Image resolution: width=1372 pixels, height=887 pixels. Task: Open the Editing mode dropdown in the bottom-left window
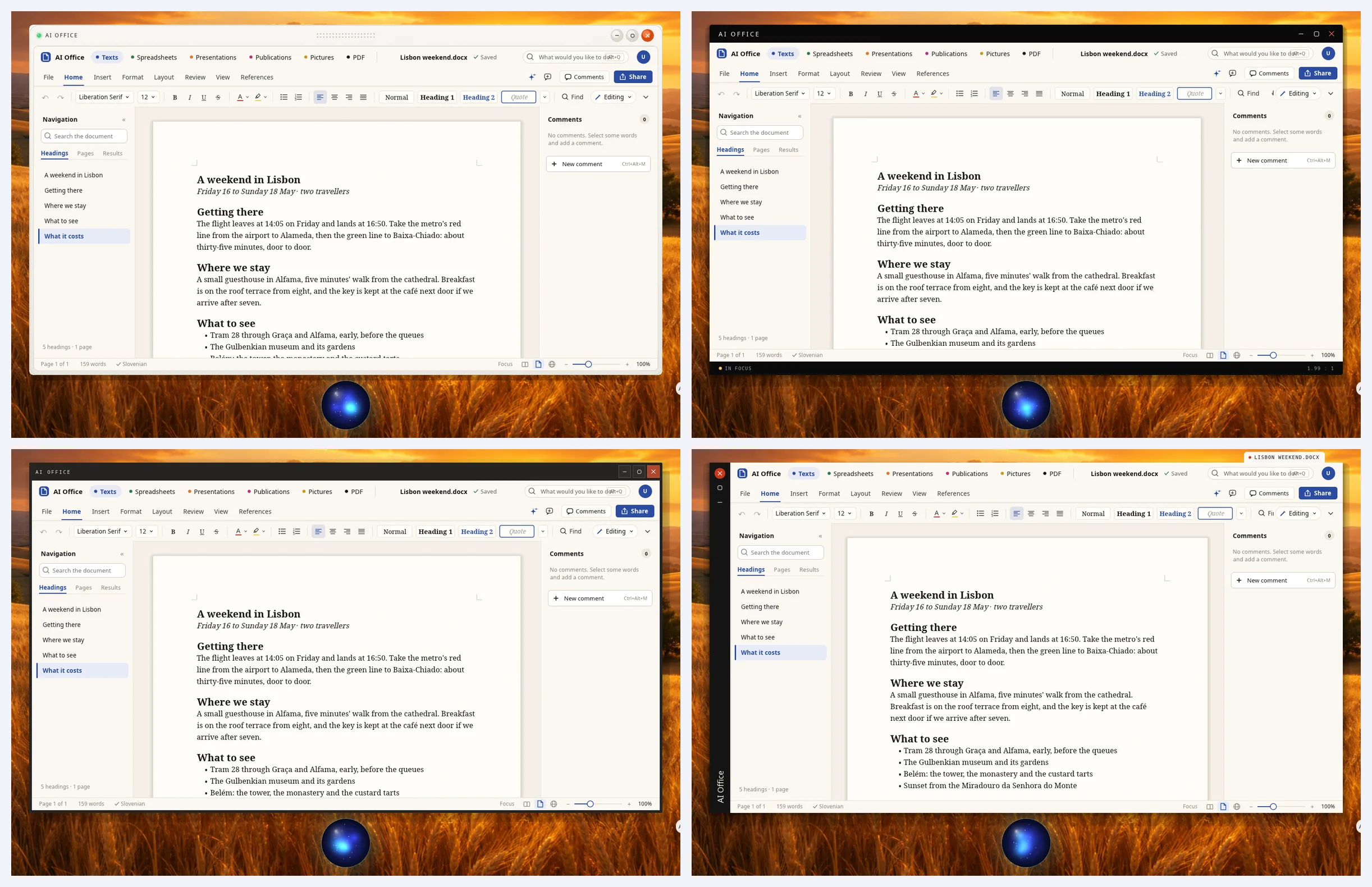click(x=615, y=532)
